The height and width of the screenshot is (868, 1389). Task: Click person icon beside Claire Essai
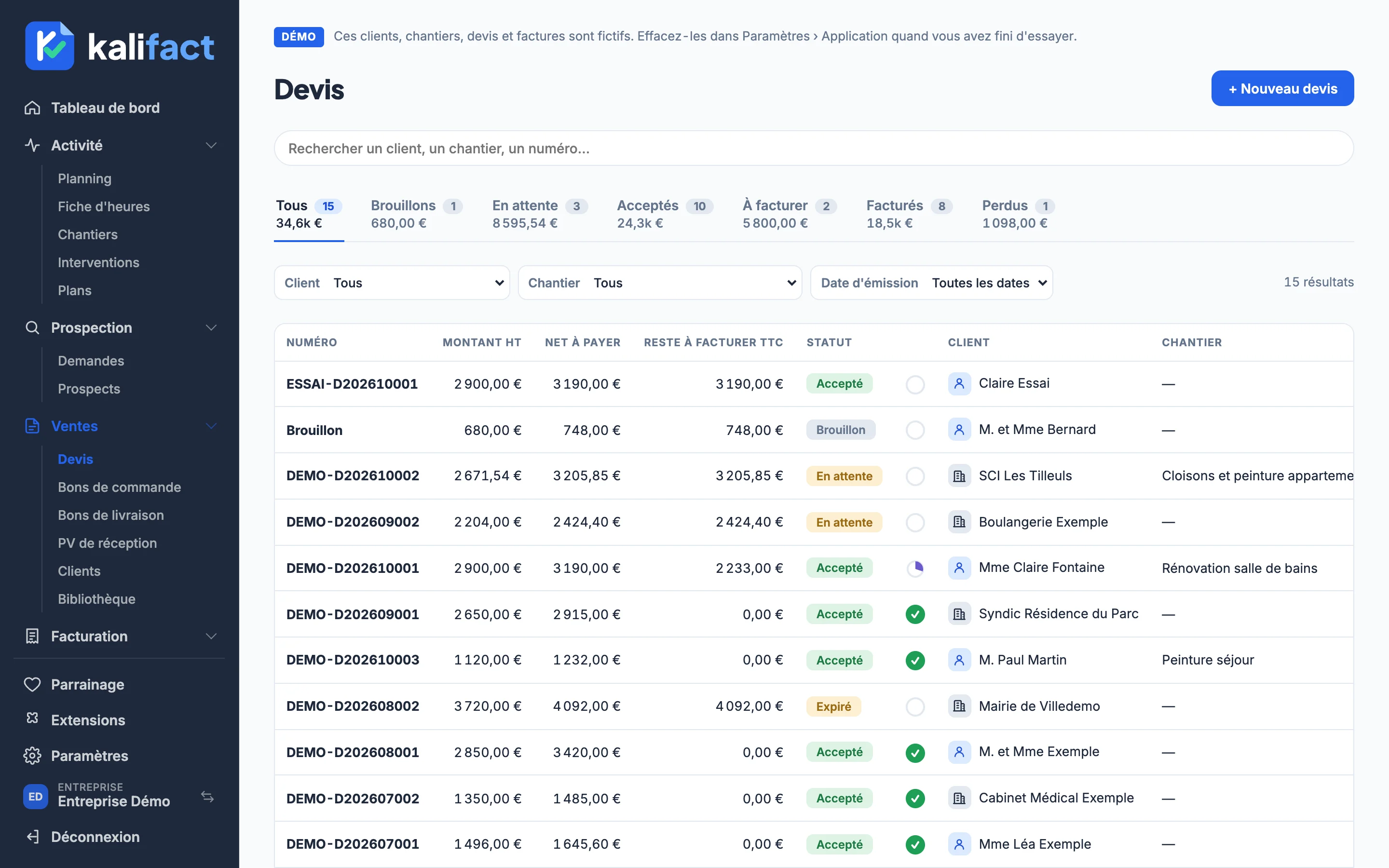959,383
